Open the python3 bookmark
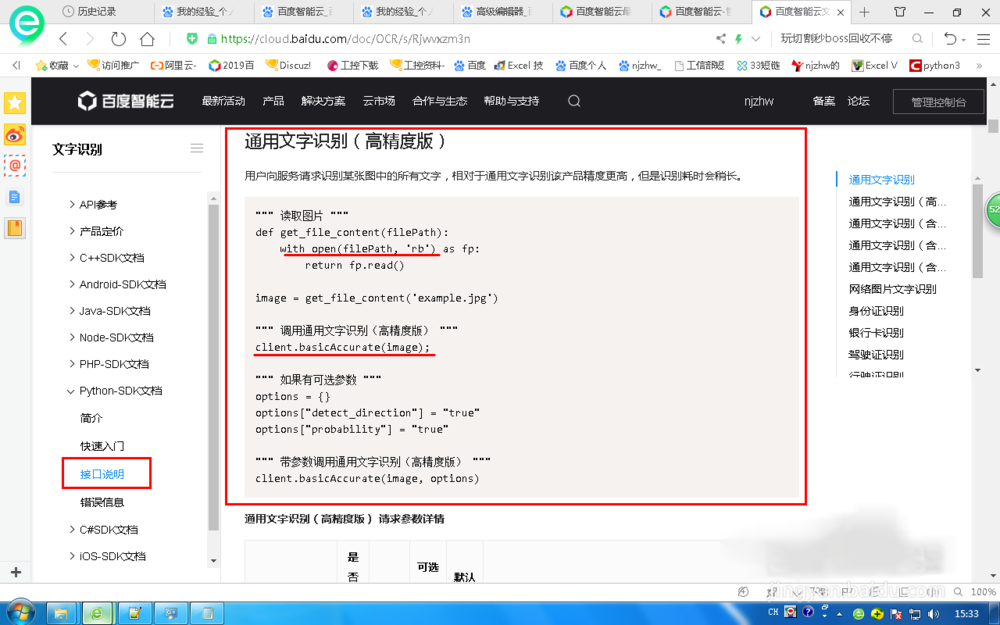This screenshot has height=625, width=1000. pos(934,66)
